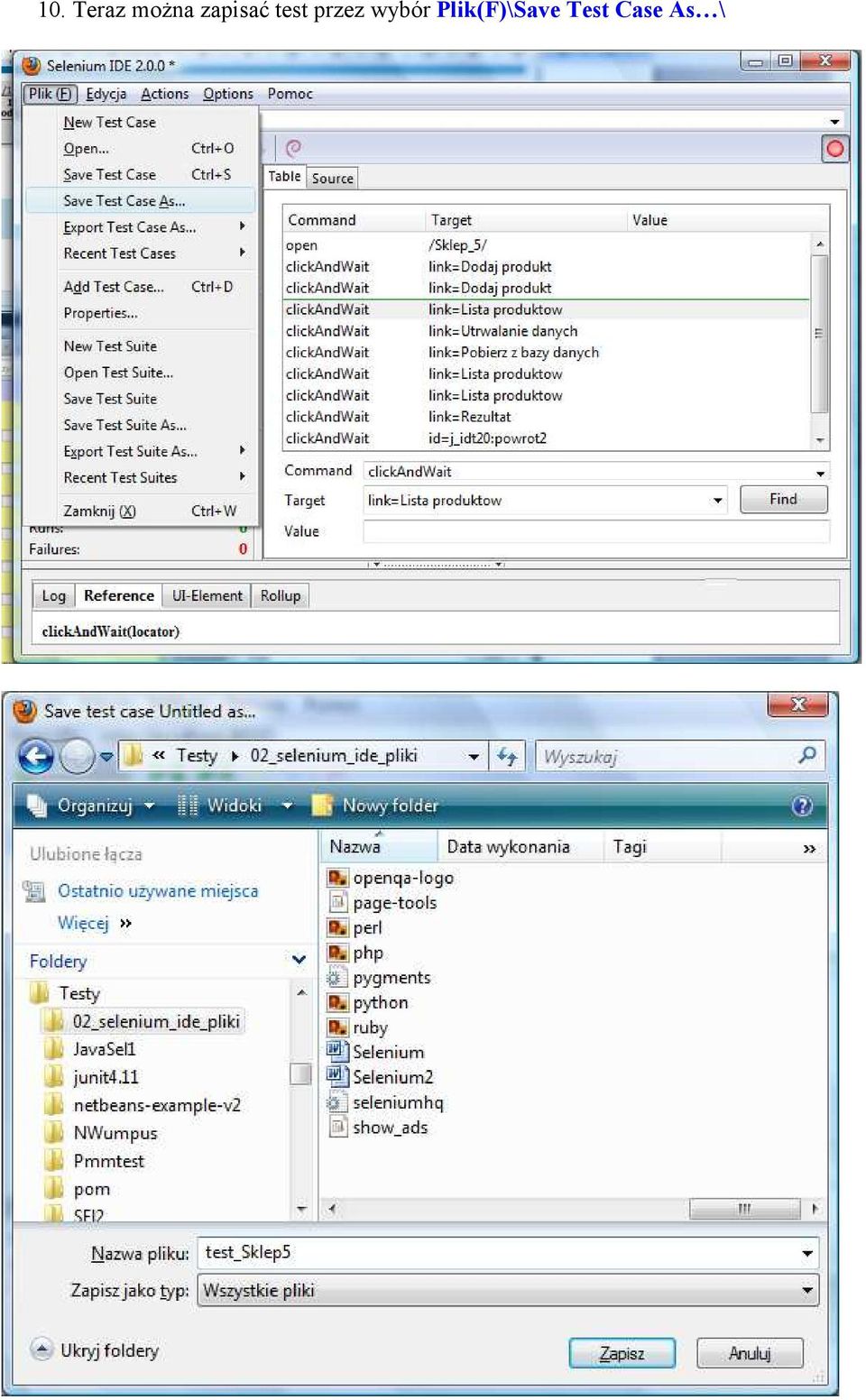Hide folders with Ukryj foldery toggle
This screenshot has width=866, height=1400.
[x=96, y=1350]
